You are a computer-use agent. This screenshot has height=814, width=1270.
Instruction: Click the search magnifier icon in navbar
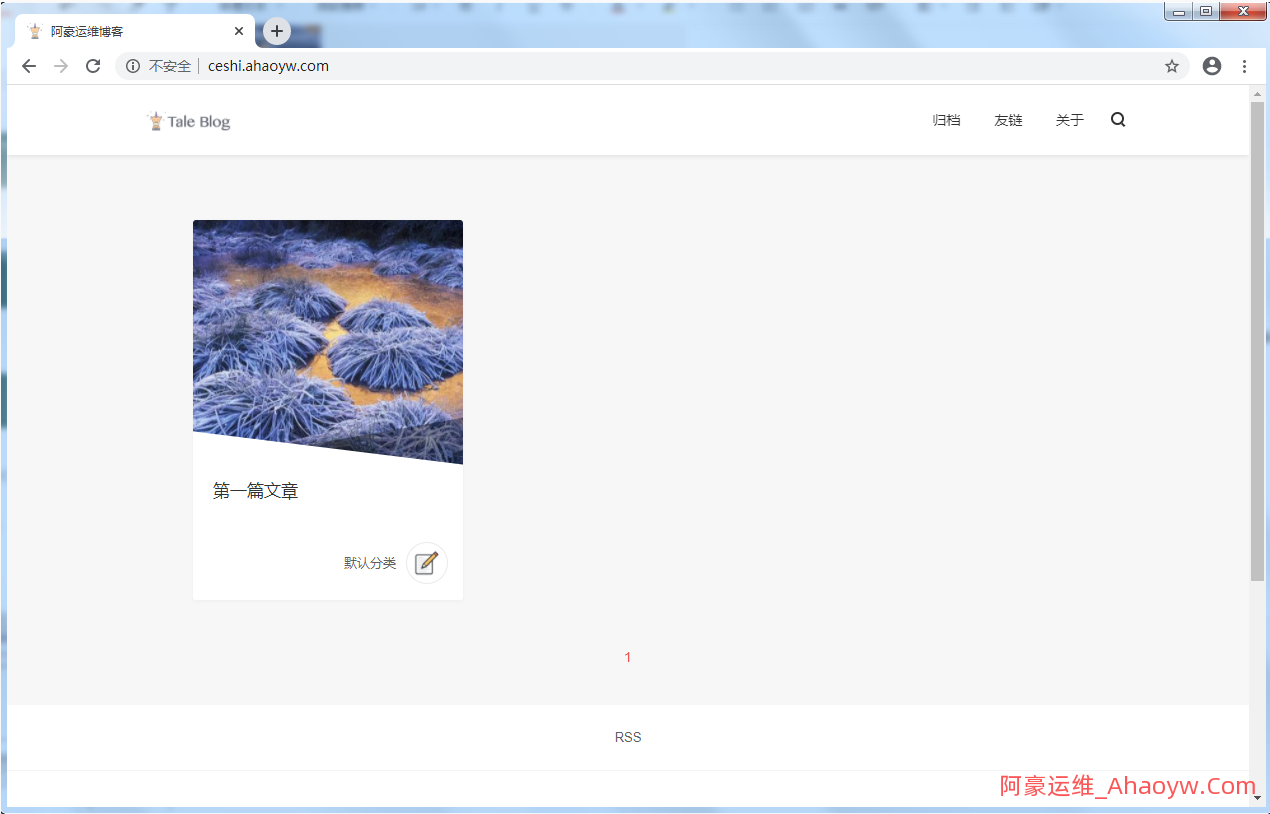pyautogui.click(x=1118, y=120)
